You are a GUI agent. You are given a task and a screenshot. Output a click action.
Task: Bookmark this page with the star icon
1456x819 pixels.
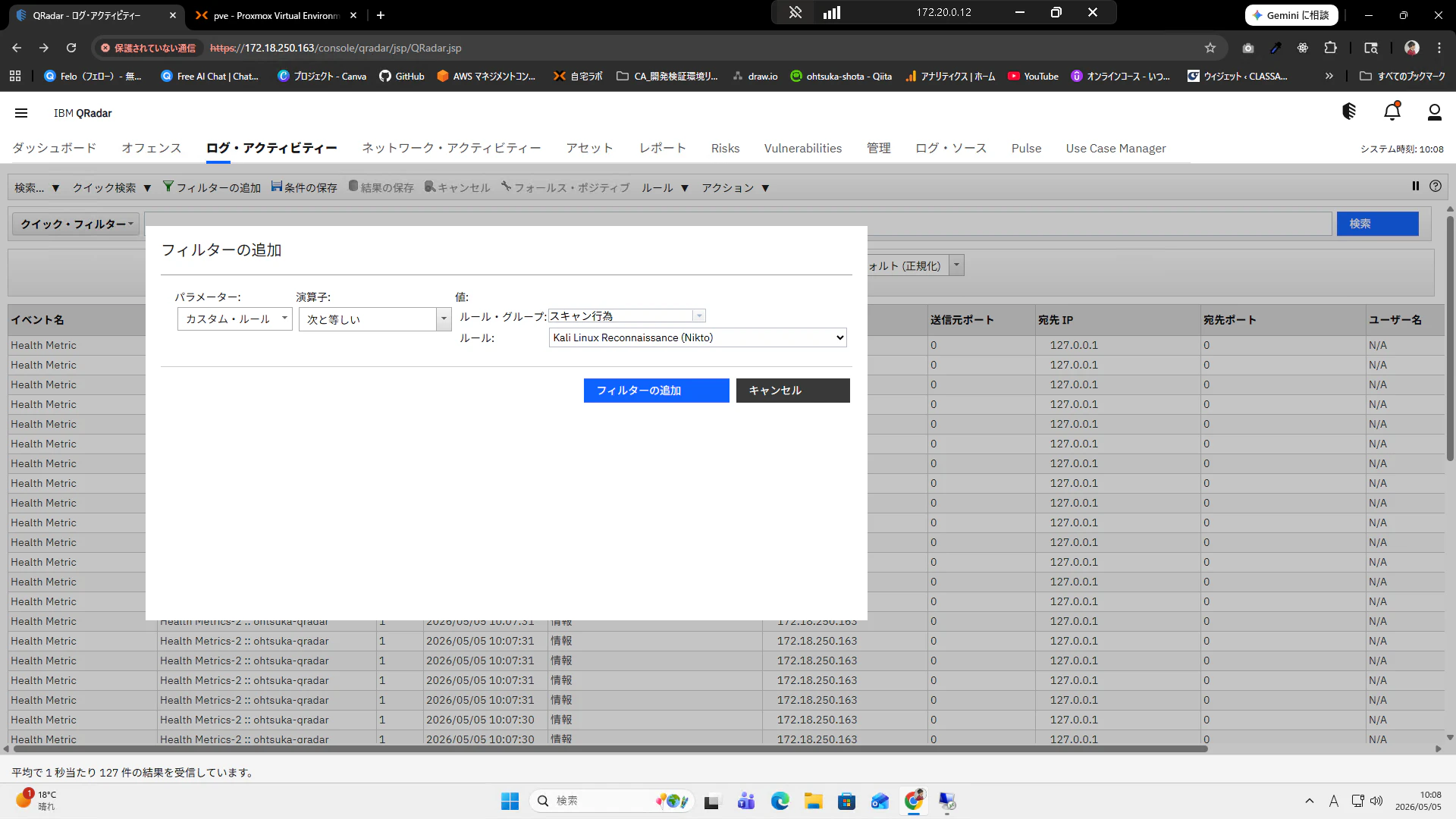[1210, 48]
